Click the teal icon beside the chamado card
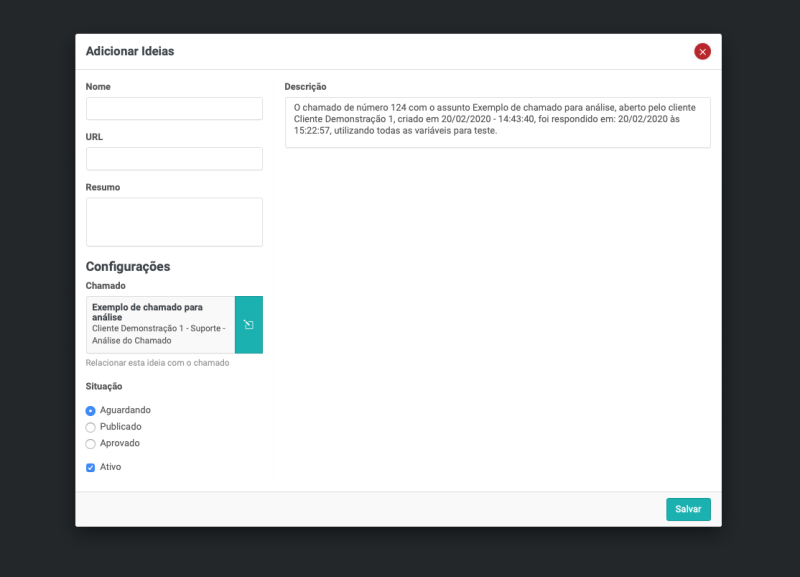 tap(249, 325)
